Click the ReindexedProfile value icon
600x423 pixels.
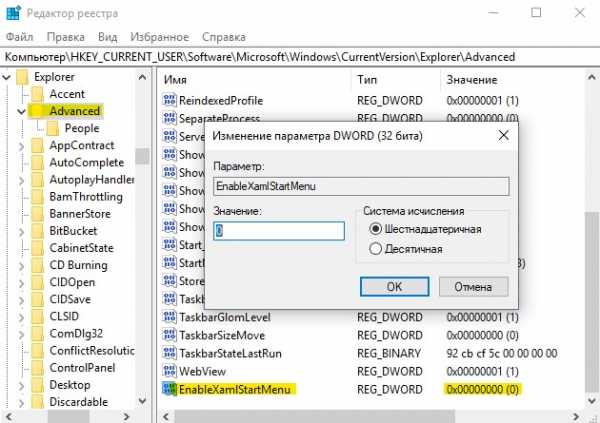coord(169,100)
